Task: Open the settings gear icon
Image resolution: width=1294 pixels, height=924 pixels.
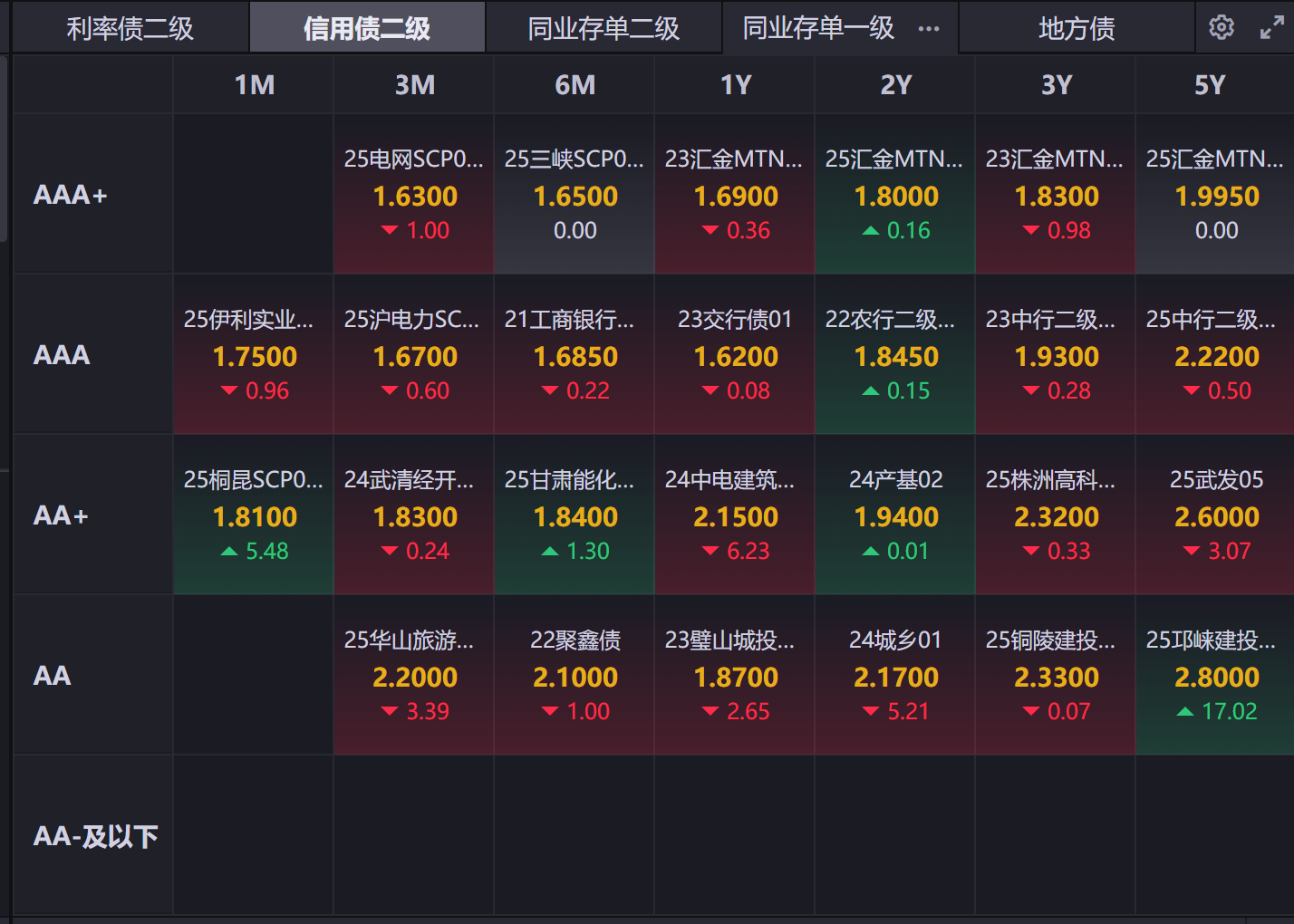Action: (x=1222, y=28)
